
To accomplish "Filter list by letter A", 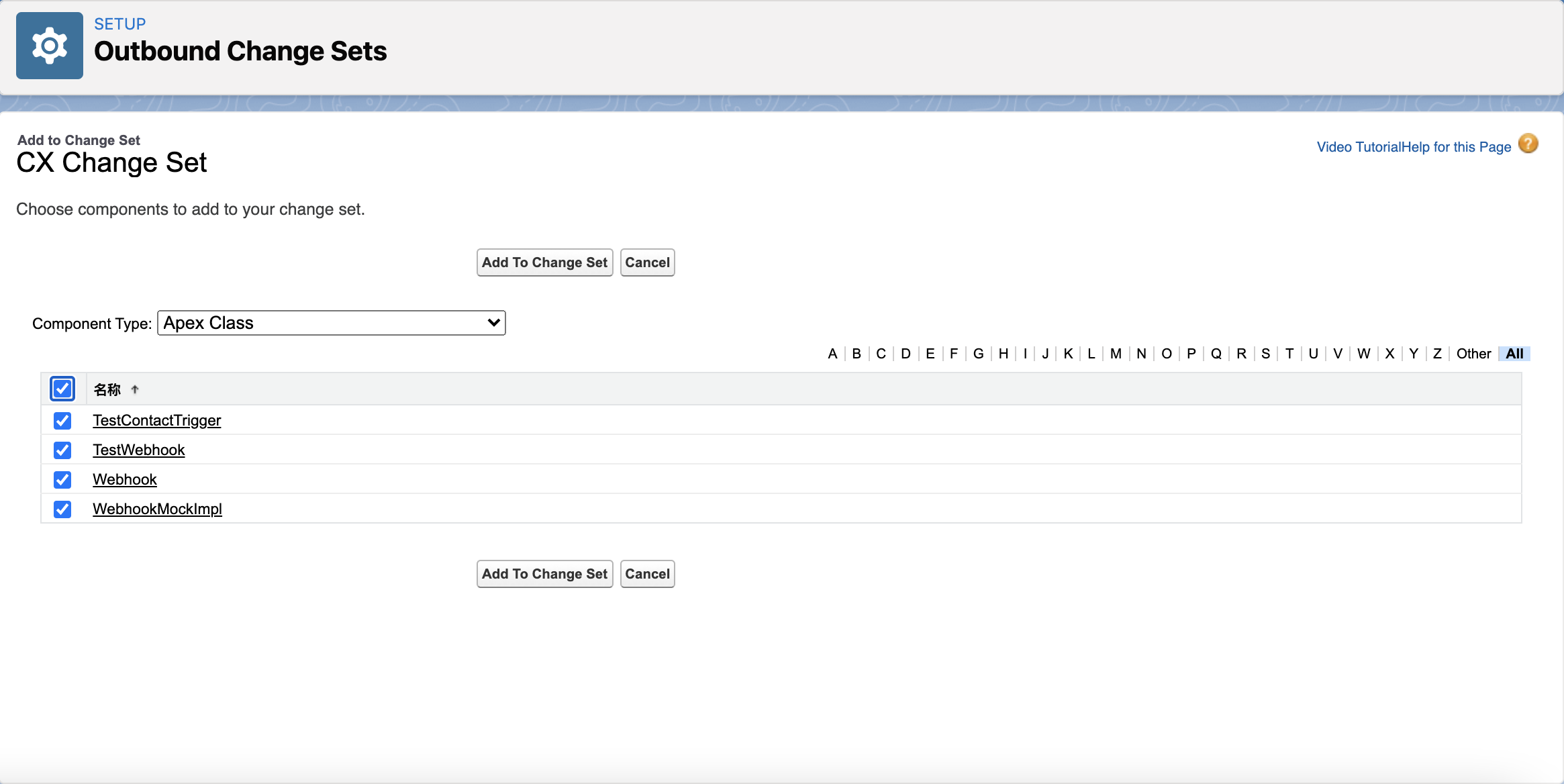I will 832,354.
